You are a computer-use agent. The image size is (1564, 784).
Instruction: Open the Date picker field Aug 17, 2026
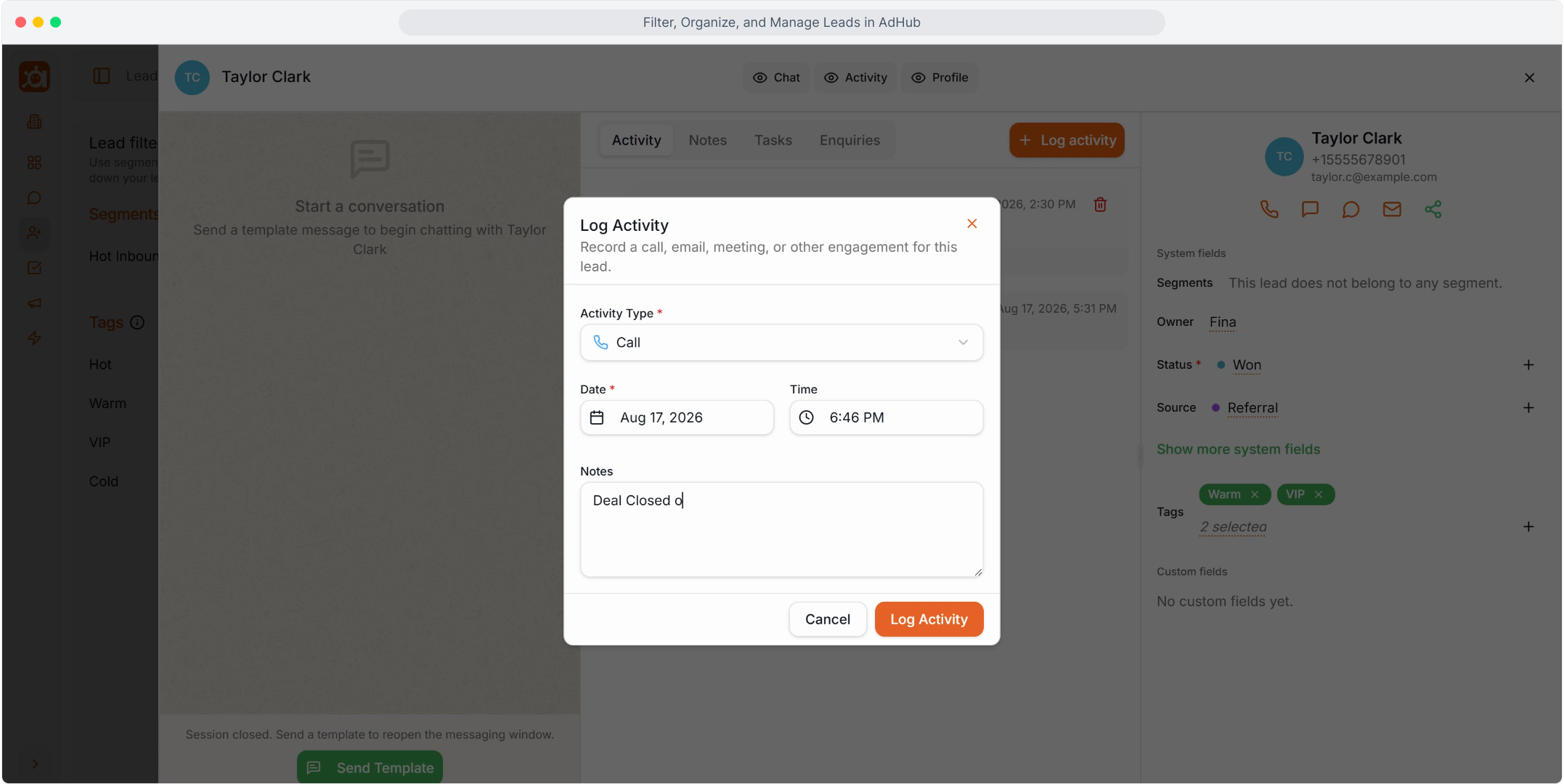click(677, 417)
